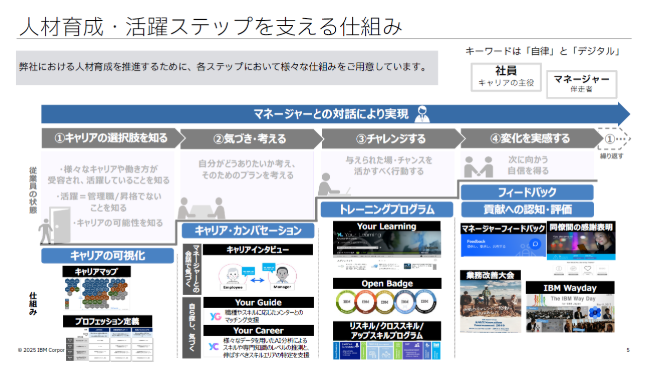Viewport: 650px width, 379px height.
Task: Open the リスキル program blue image thumbnail
Action: [387, 350]
